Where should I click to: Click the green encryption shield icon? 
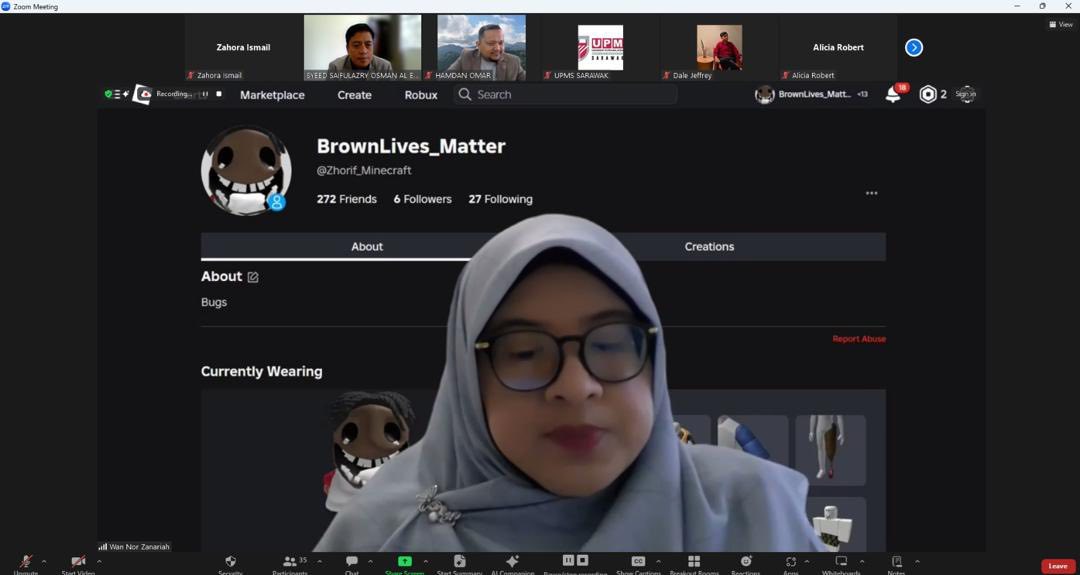point(108,94)
